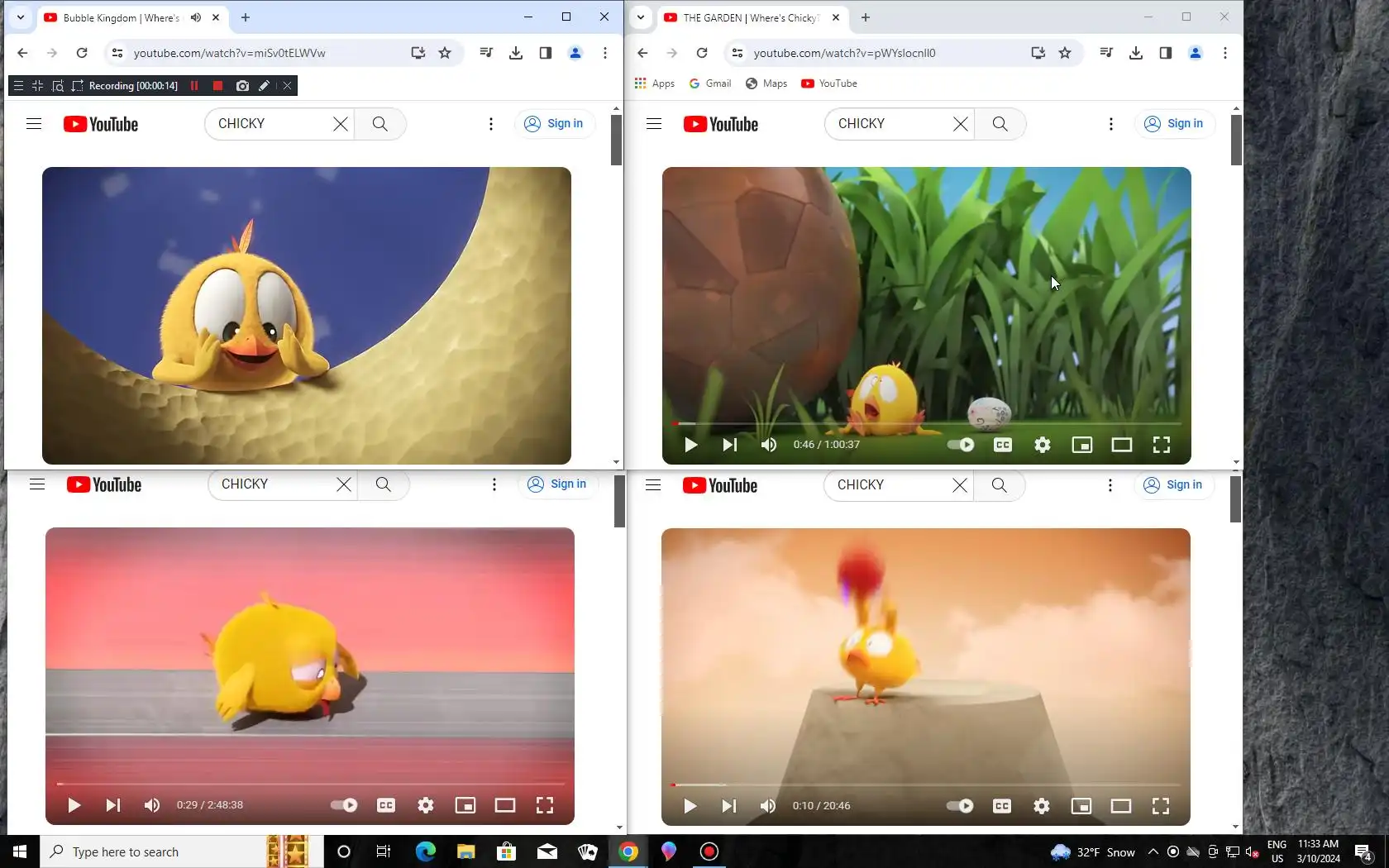This screenshot has width=1389, height=868.
Task: Expand tab search in the Bubble Kingdom window
Action: pos(21,17)
